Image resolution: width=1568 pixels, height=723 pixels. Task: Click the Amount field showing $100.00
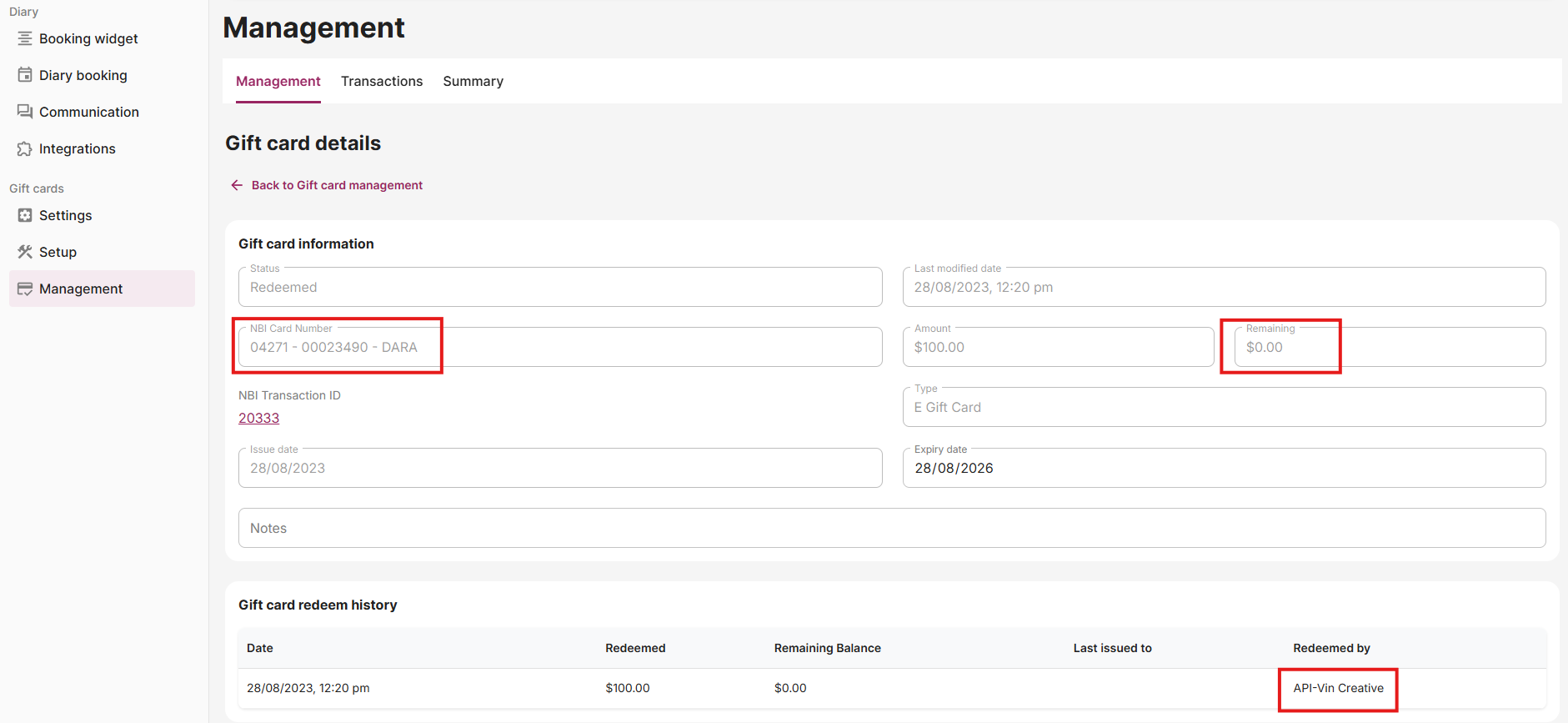click(1057, 347)
